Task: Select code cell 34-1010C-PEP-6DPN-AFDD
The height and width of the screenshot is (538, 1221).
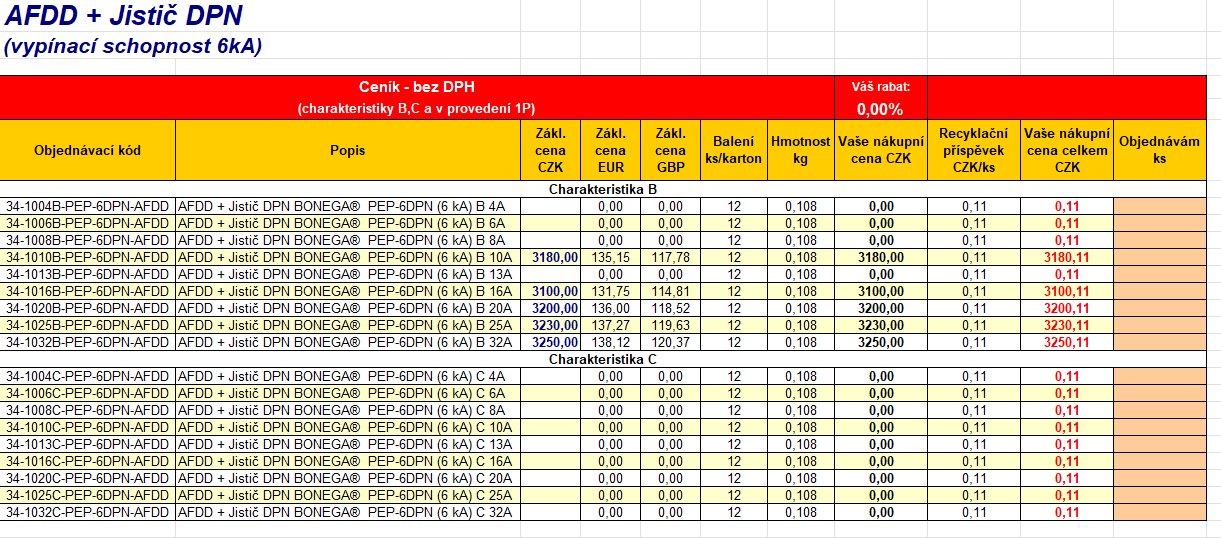Action: tap(88, 427)
